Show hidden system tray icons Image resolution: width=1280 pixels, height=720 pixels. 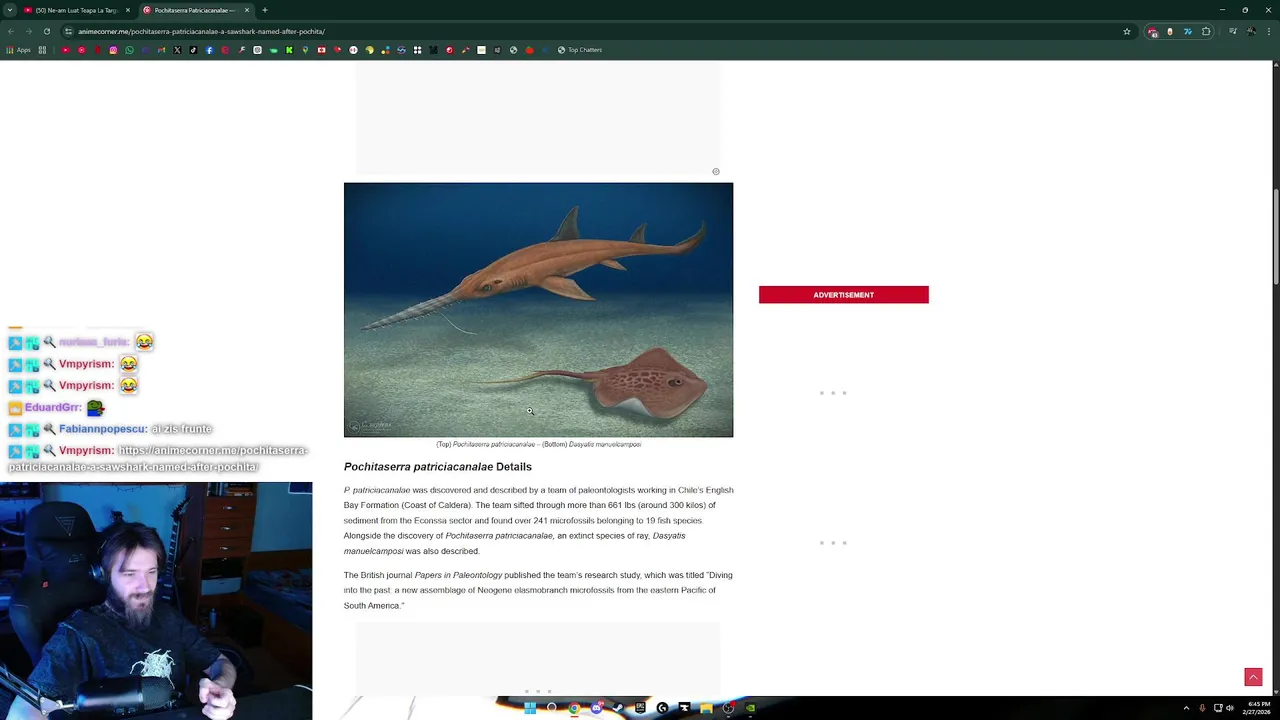click(1187, 708)
